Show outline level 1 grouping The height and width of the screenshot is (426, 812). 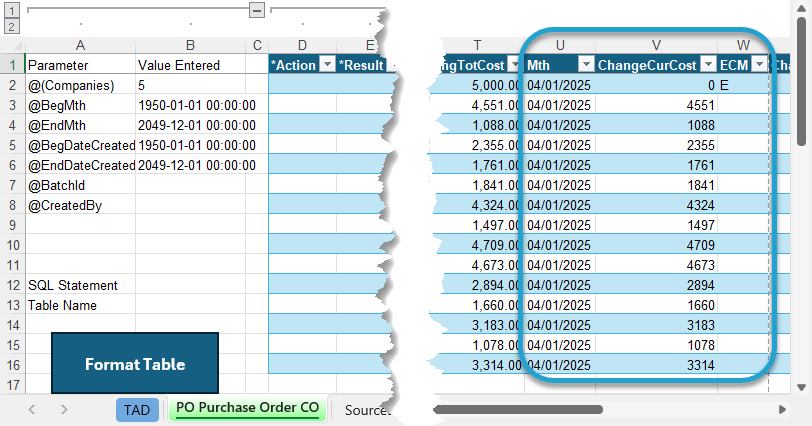11,10
